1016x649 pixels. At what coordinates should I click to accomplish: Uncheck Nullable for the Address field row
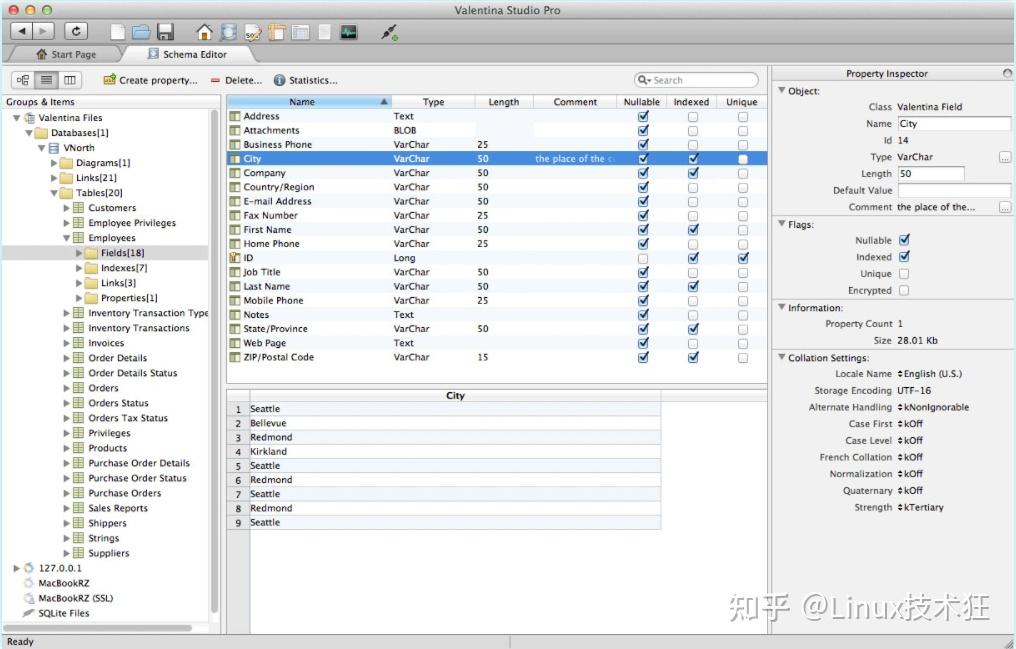tap(643, 117)
